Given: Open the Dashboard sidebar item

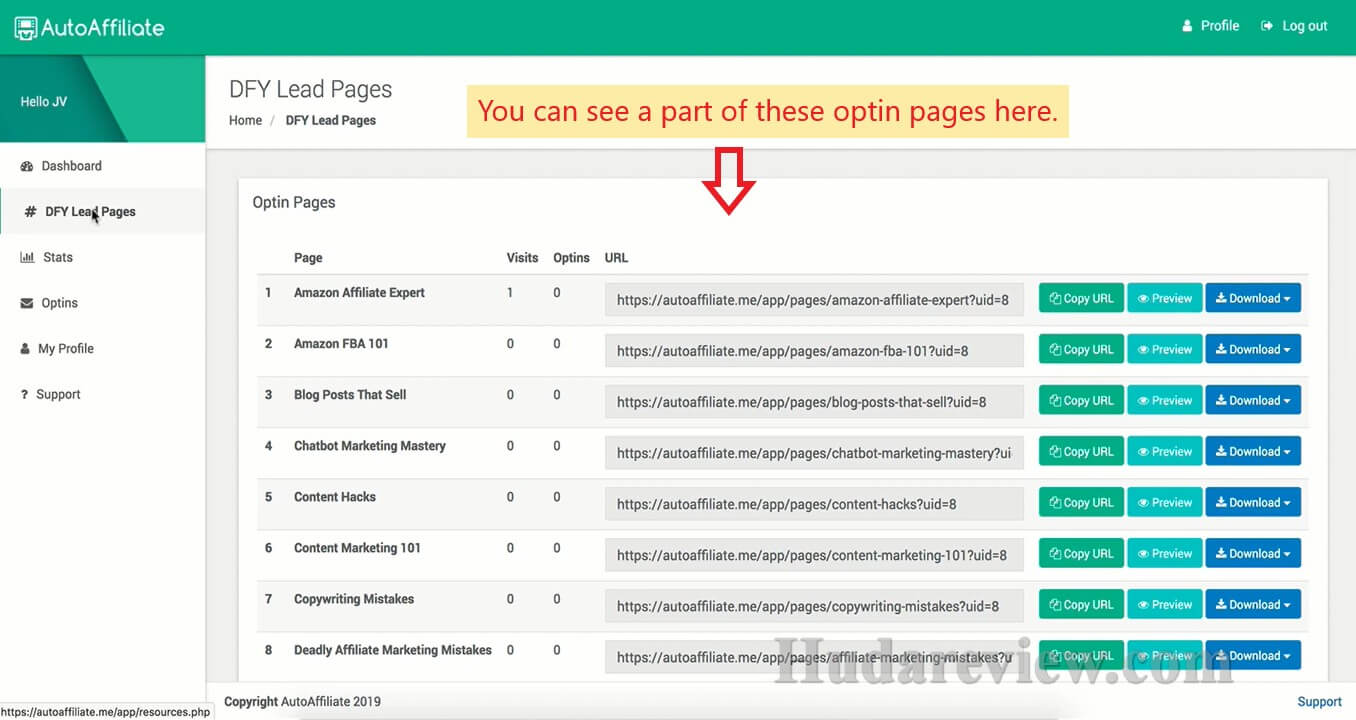Looking at the screenshot, I should [61, 166].
